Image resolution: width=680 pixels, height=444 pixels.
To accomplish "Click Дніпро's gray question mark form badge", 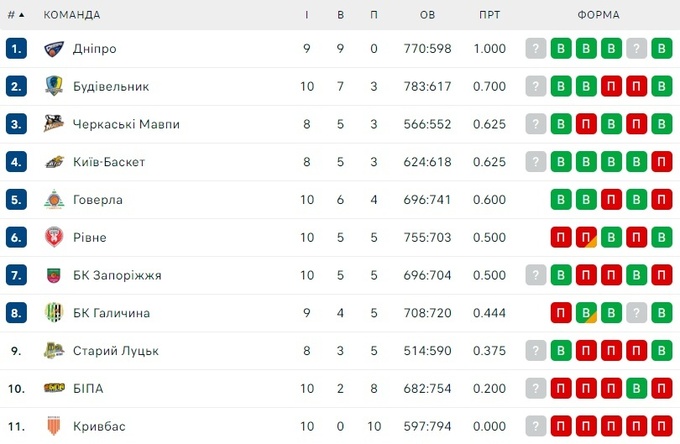I will pyautogui.click(x=536, y=49).
